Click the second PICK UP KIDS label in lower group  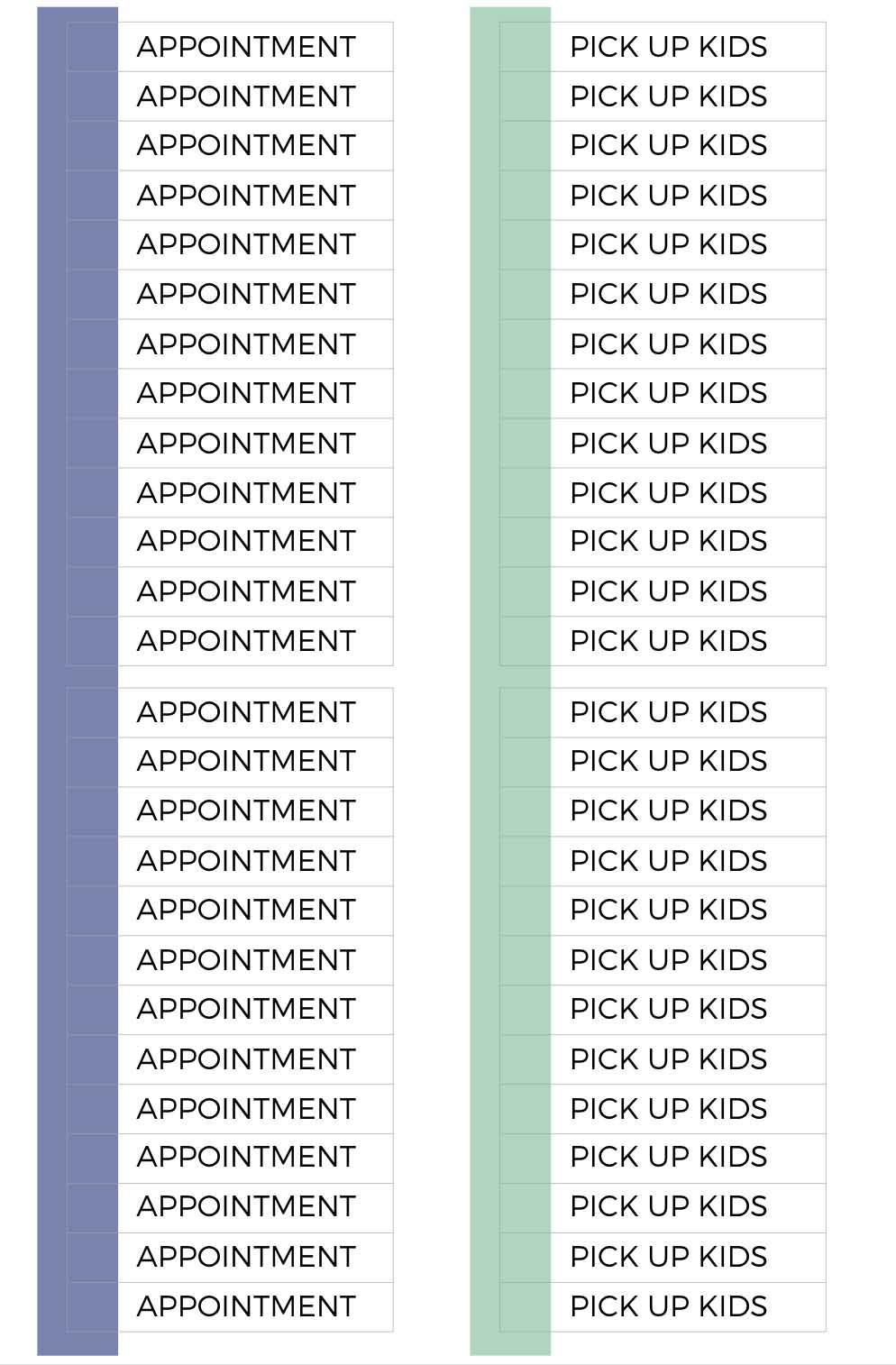[x=668, y=761]
